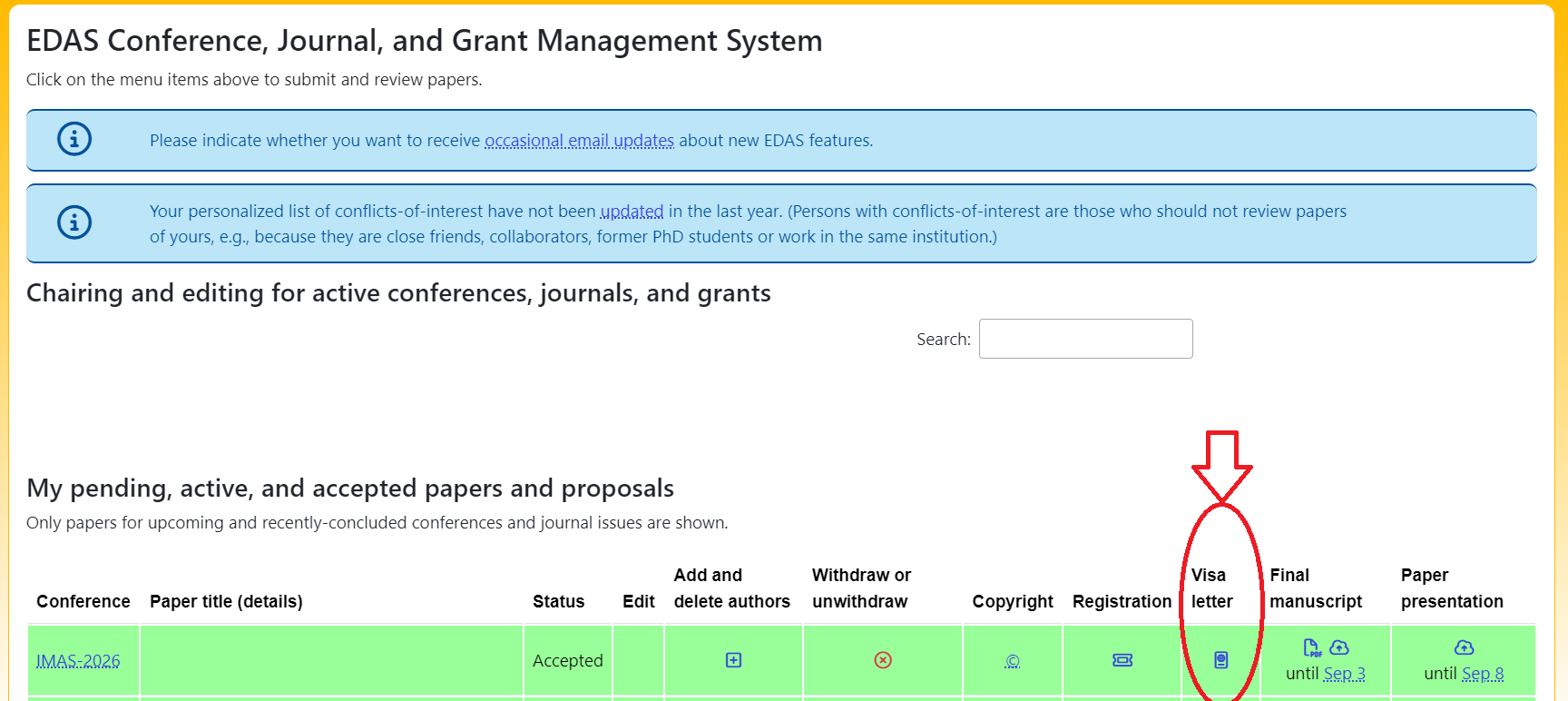Click the Withdraw or unwithdraw header
The height and width of the screenshot is (701, 1568).
tap(861, 588)
